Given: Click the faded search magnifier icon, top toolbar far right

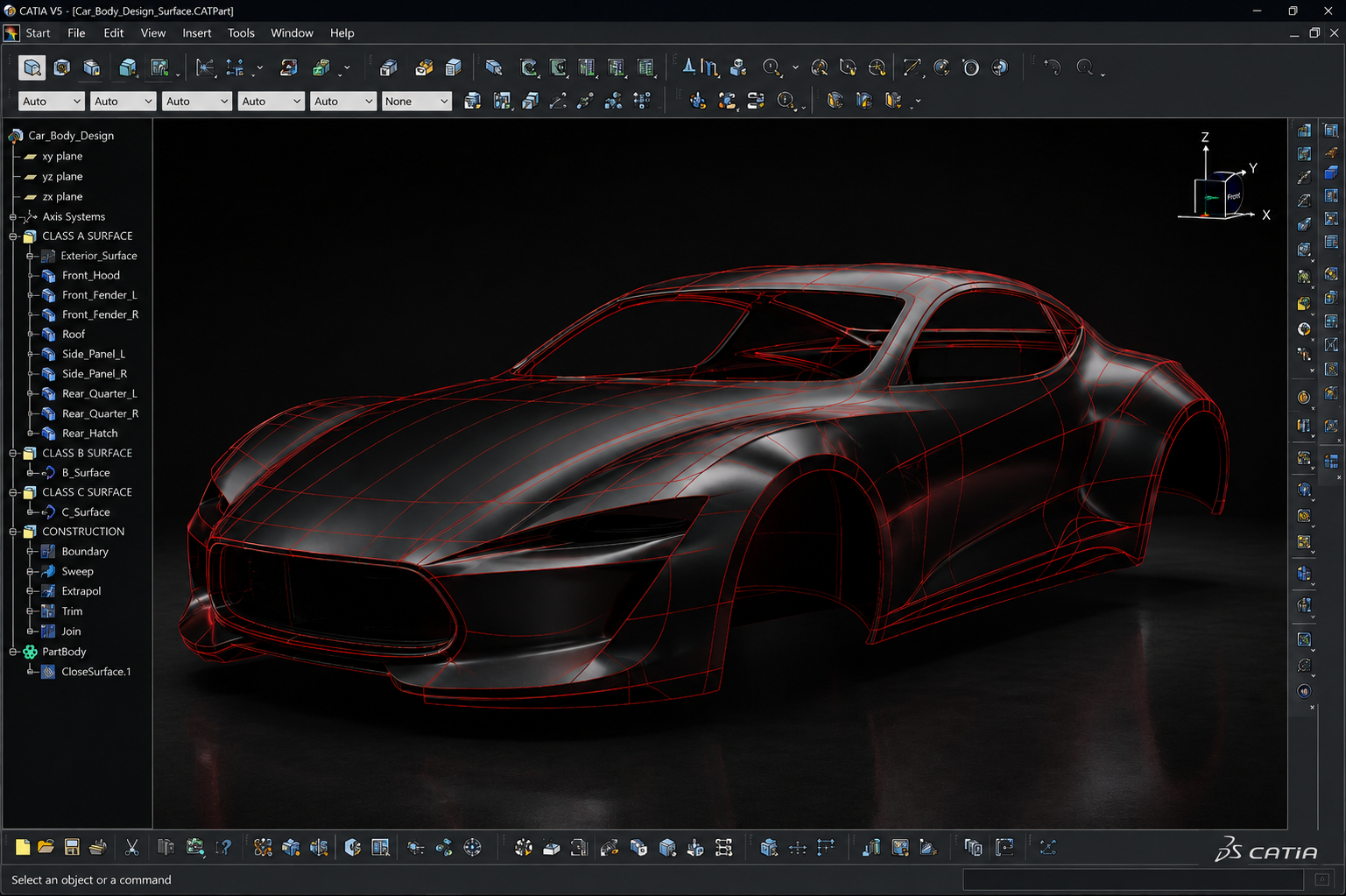Looking at the screenshot, I should coord(1084,67).
